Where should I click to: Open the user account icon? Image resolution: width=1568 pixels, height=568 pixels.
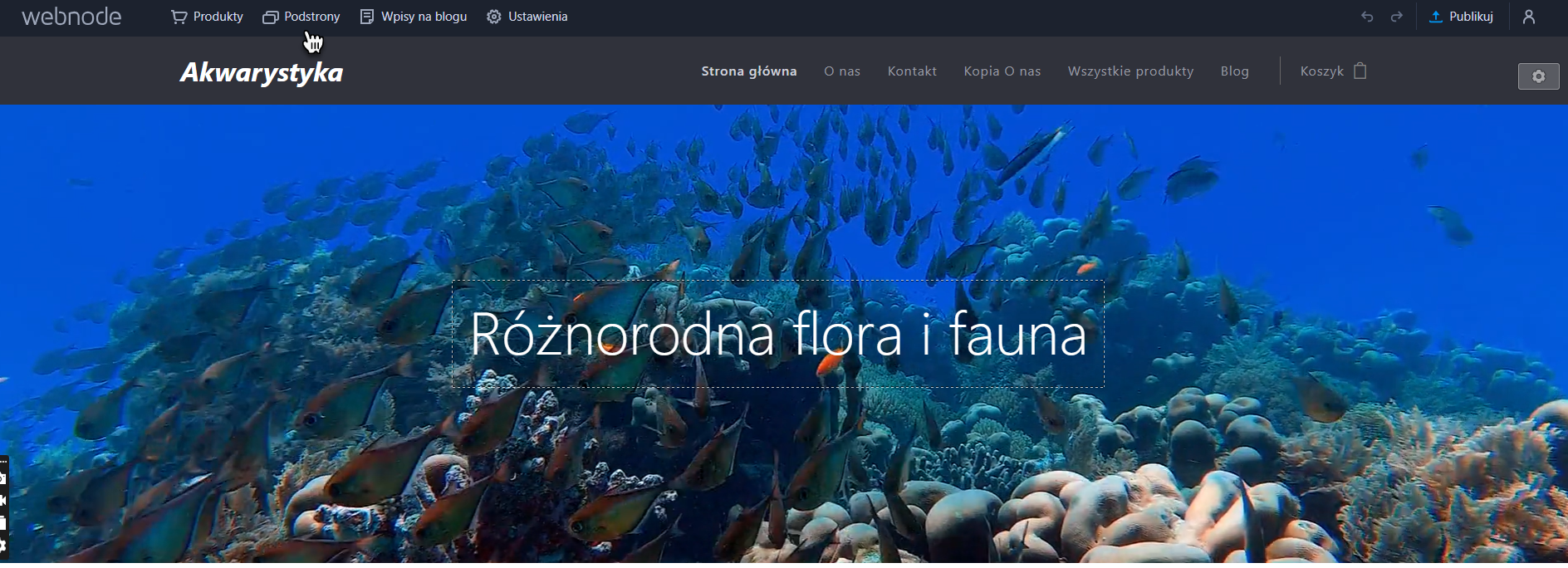pos(1529,17)
